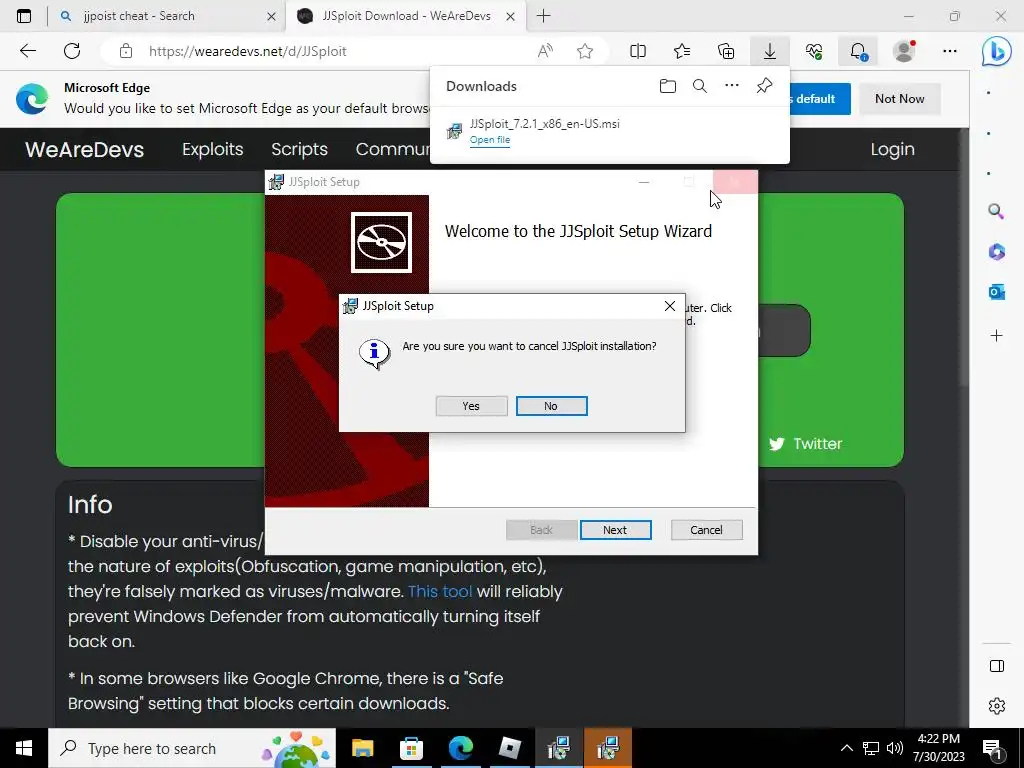Switch to JJSploit Download WeAreDevs tab
1024x768 pixels.
pos(406,16)
